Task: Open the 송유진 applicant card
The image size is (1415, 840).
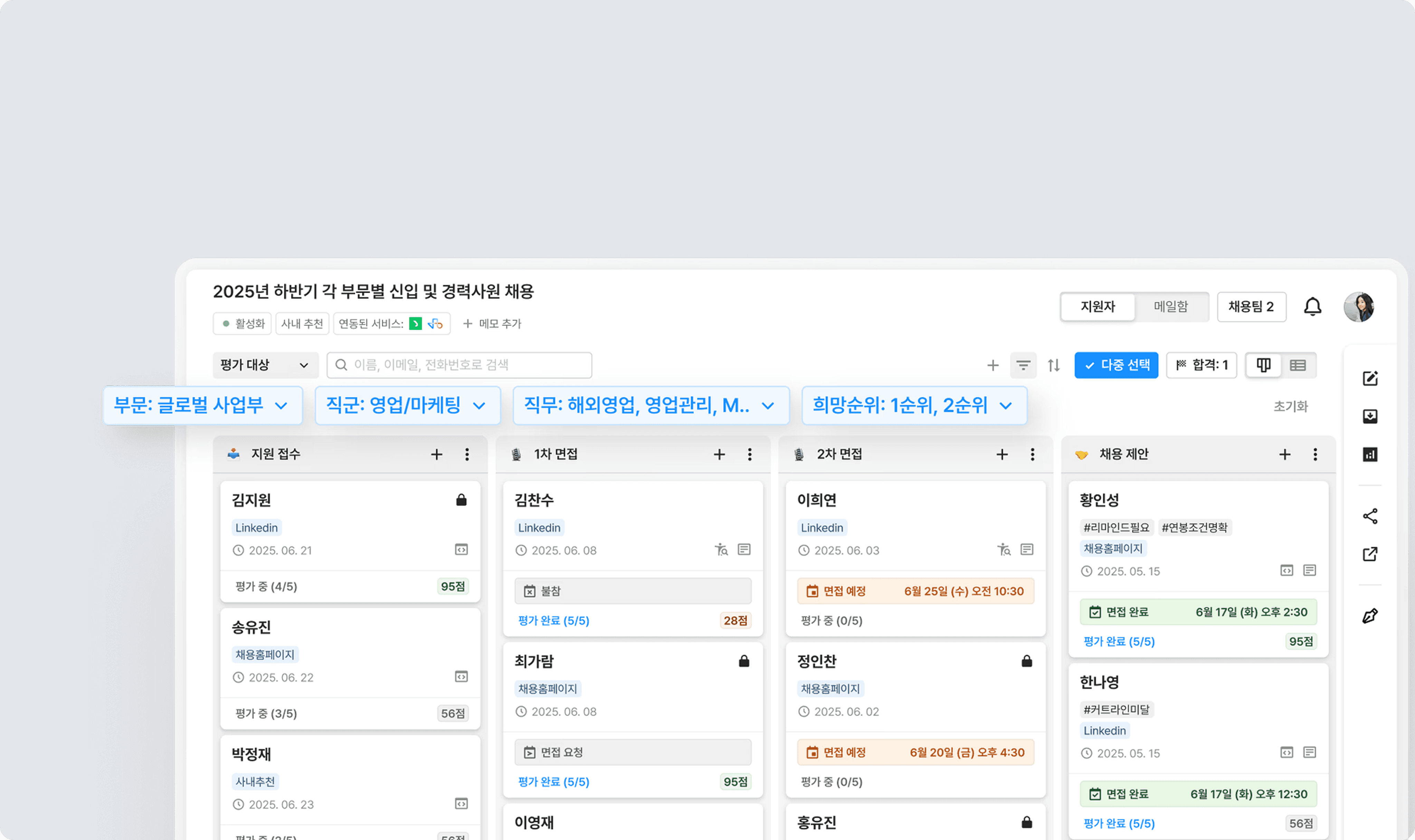Action: pyautogui.click(x=350, y=668)
